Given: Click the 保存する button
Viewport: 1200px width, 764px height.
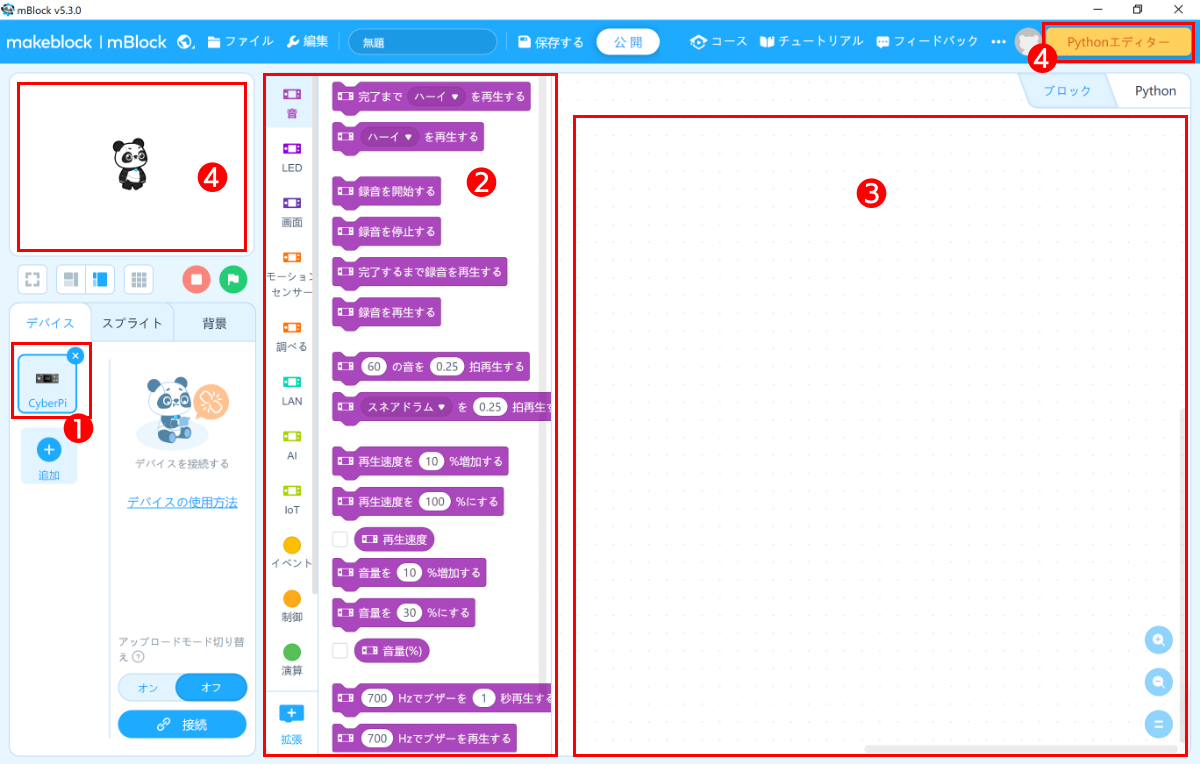Looking at the screenshot, I should pos(551,42).
